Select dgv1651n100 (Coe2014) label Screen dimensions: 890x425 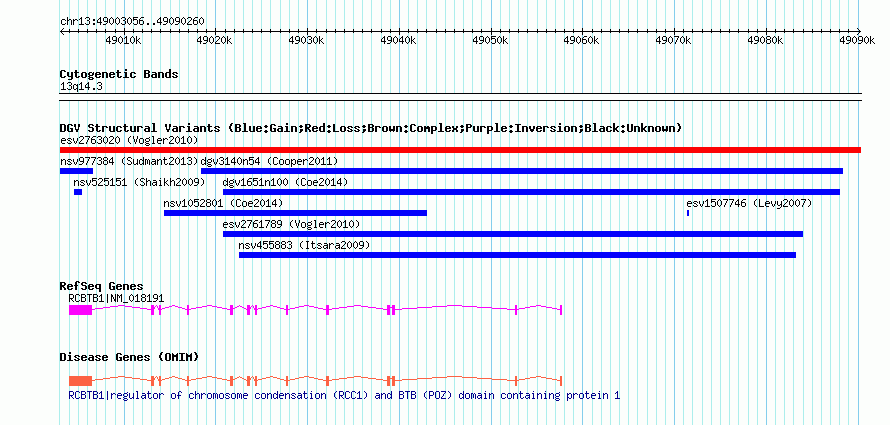pyautogui.click(x=286, y=182)
